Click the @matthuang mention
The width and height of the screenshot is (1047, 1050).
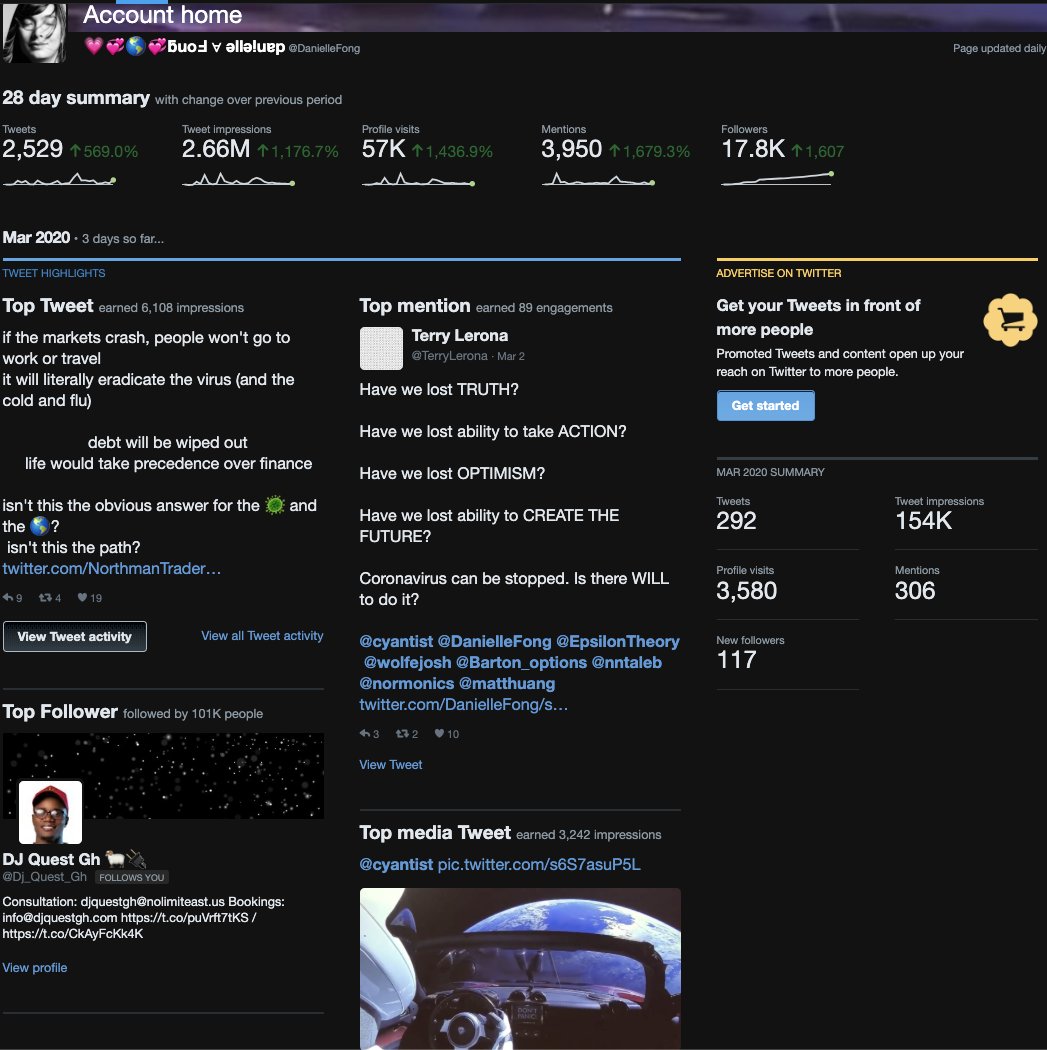tap(507, 684)
